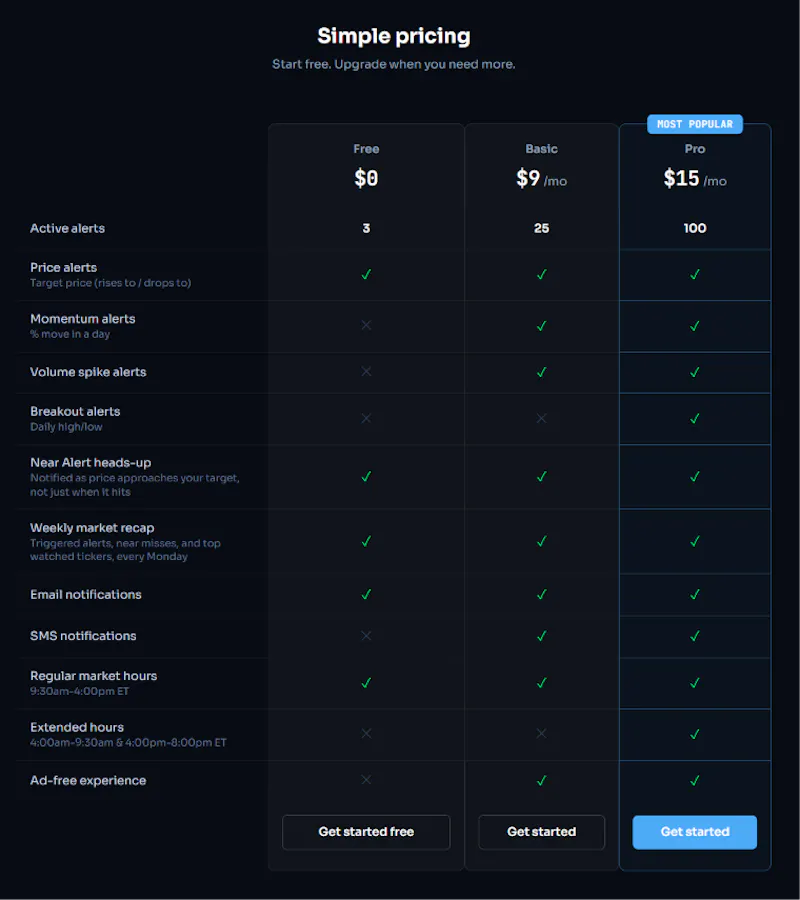This screenshot has width=800, height=900.
Task: Select the blue Get started Pro button
Action: pyautogui.click(x=694, y=832)
